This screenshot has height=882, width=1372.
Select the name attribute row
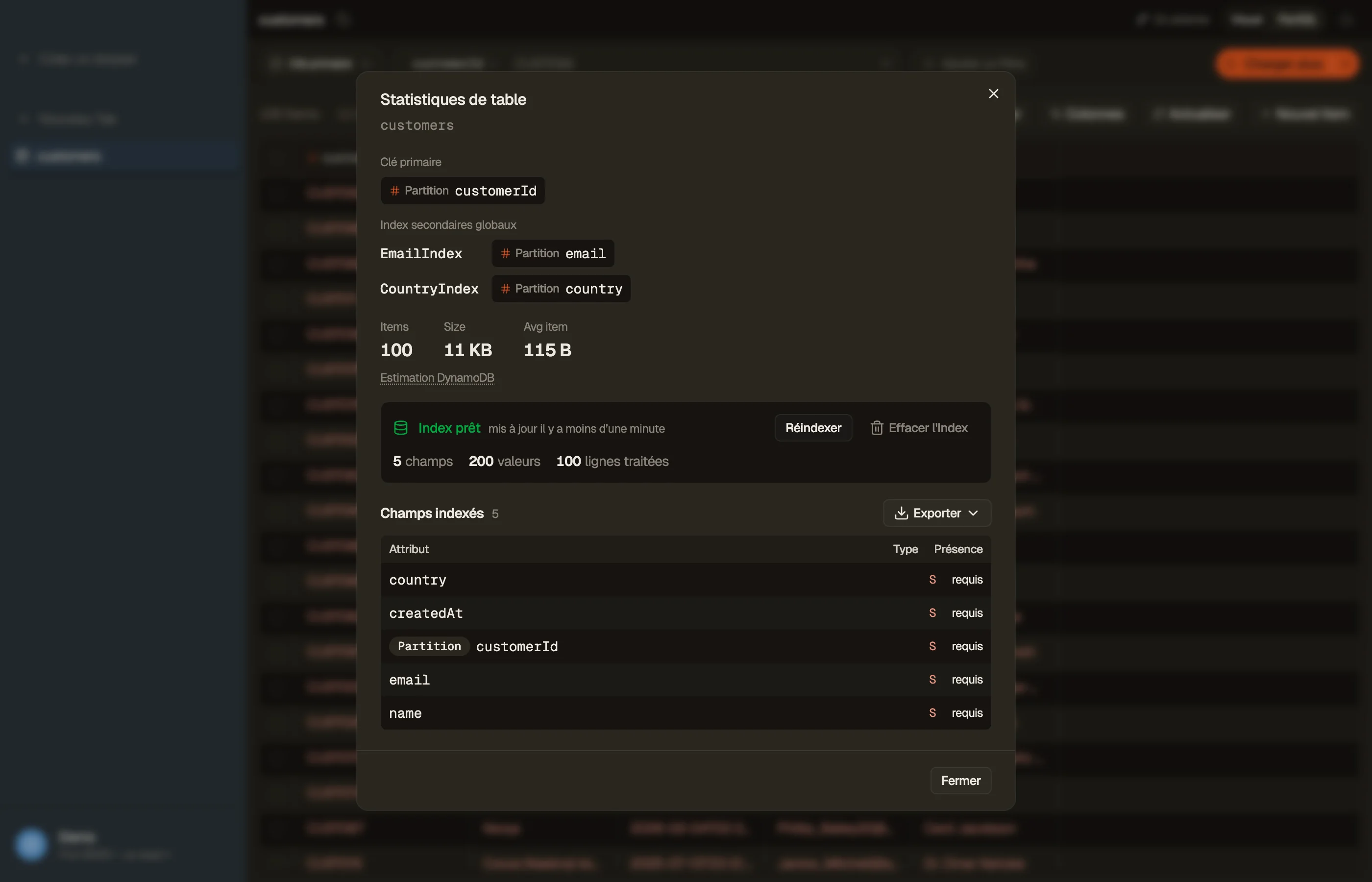tap(686, 713)
